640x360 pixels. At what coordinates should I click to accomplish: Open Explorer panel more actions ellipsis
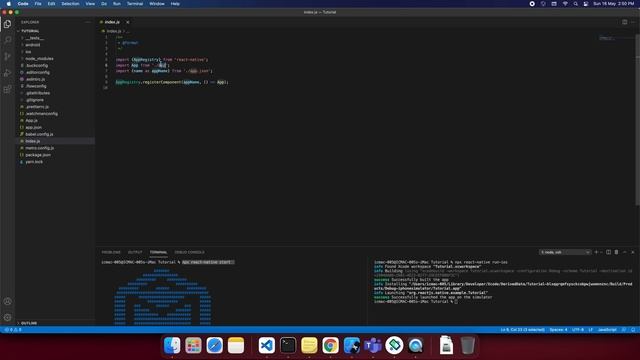point(88,22)
